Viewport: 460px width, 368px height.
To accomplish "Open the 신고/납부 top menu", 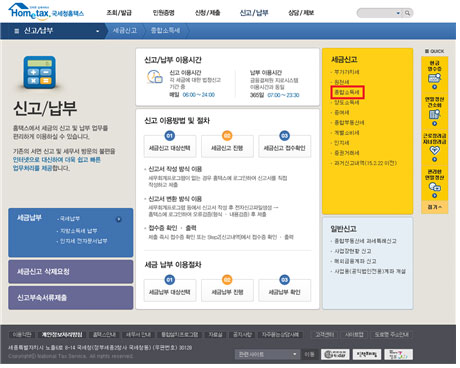I will tap(254, 13).
